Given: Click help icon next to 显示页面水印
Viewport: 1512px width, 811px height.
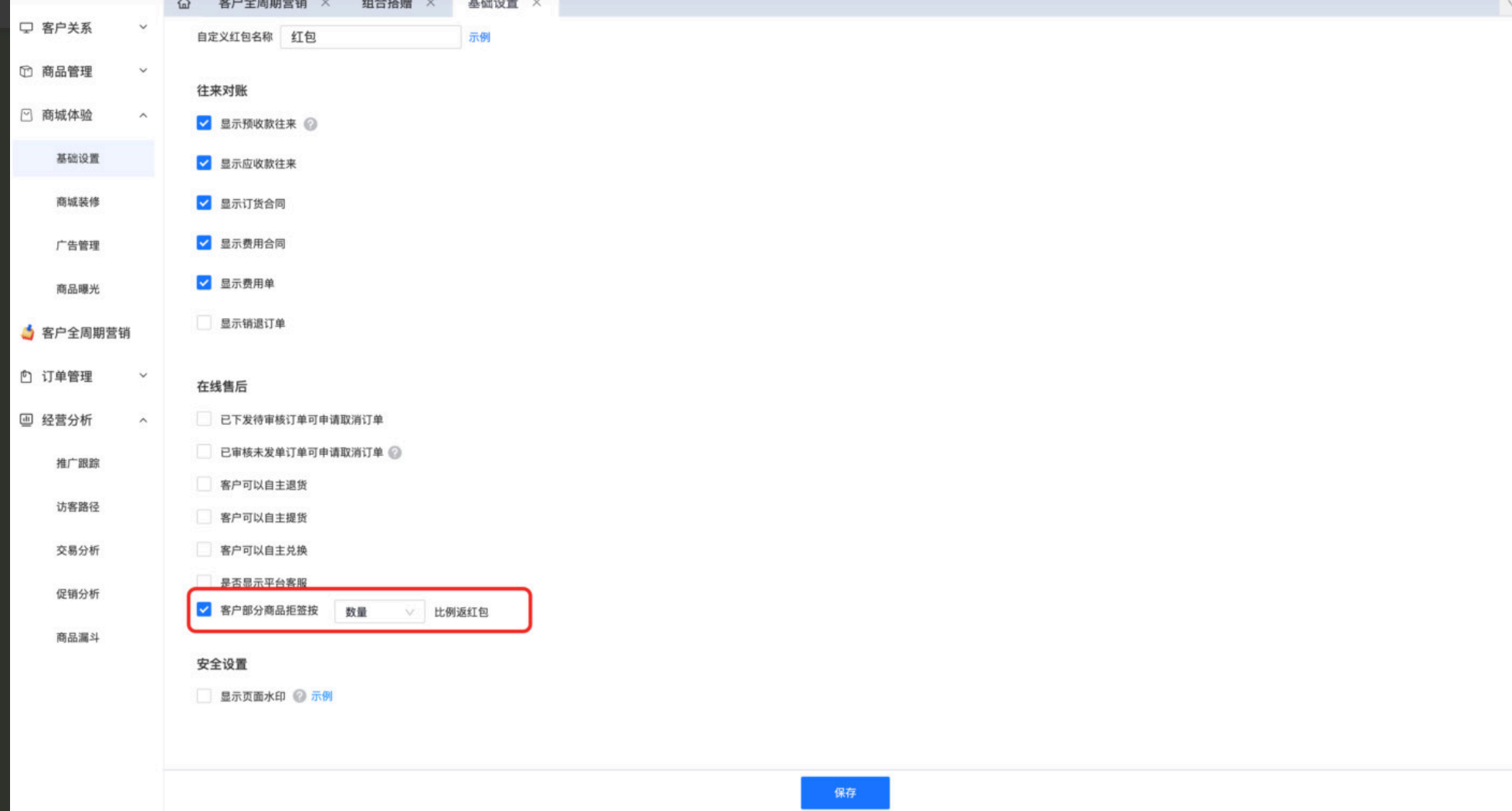Looking at the screenshot, I should (300, 696).
